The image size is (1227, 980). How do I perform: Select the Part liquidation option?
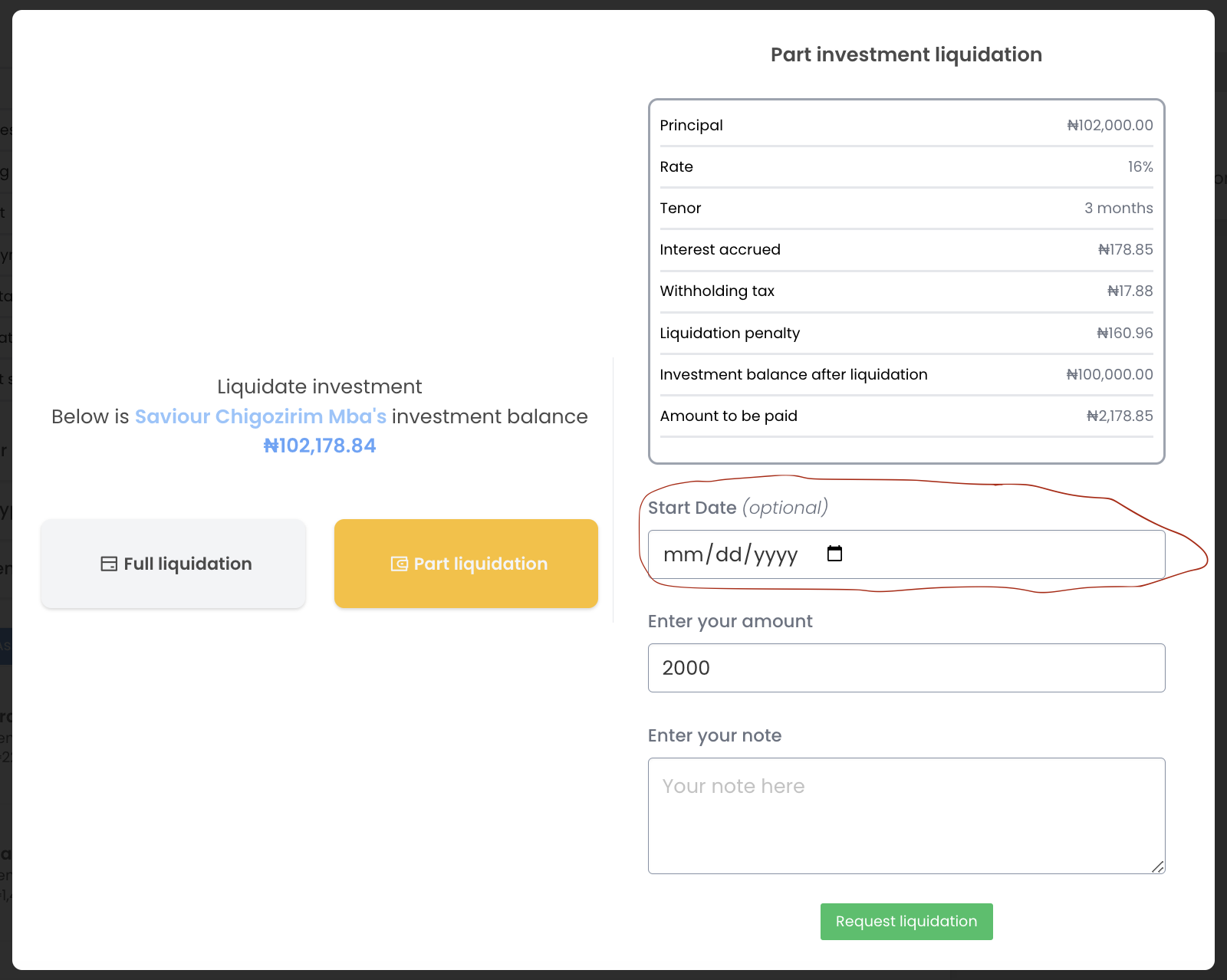[466, 564]
